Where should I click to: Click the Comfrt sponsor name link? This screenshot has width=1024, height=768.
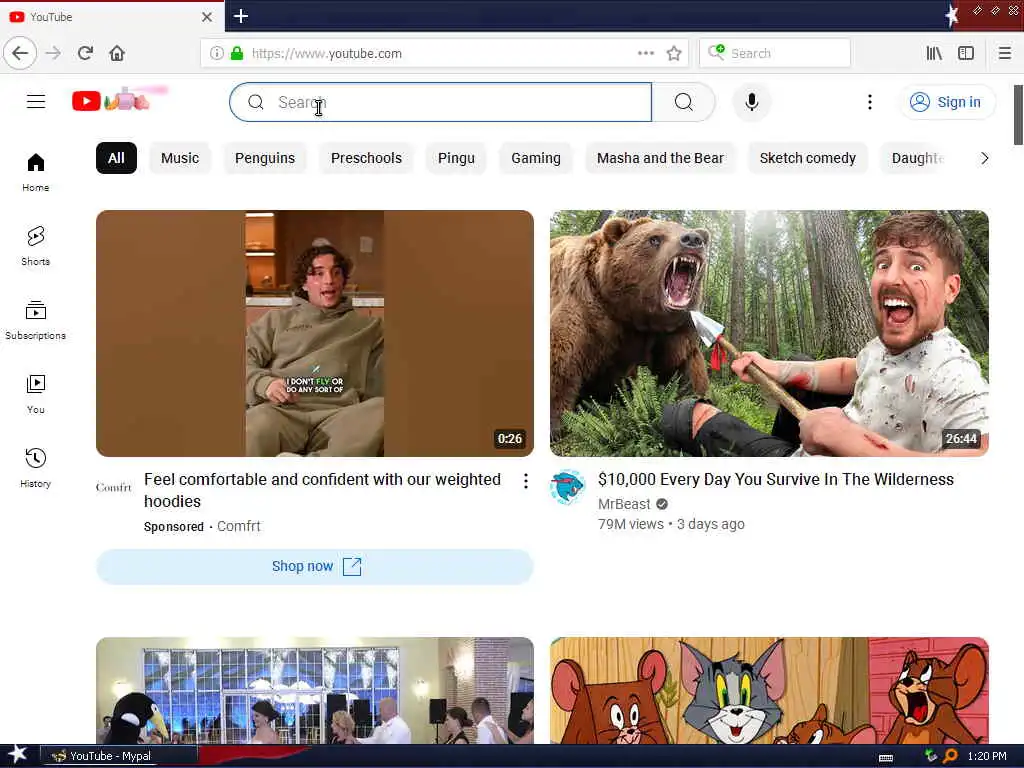tap(238, 526)
